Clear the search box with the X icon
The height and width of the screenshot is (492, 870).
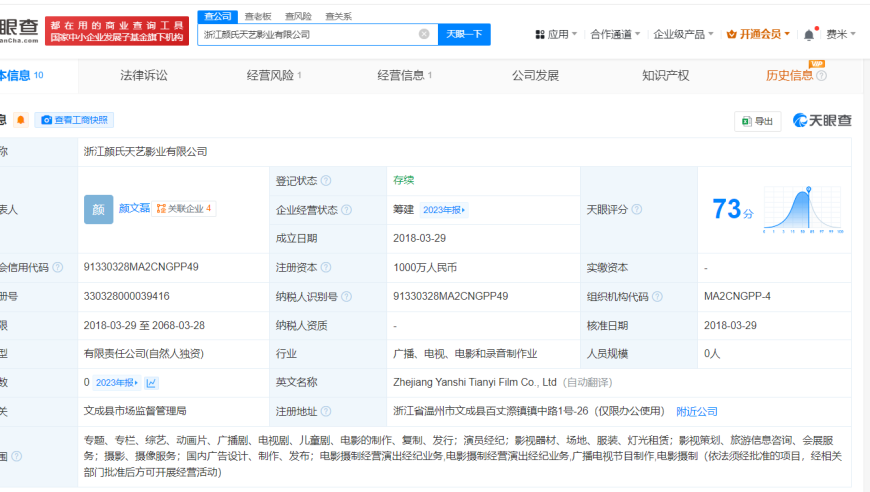click(x=424, y=34)
